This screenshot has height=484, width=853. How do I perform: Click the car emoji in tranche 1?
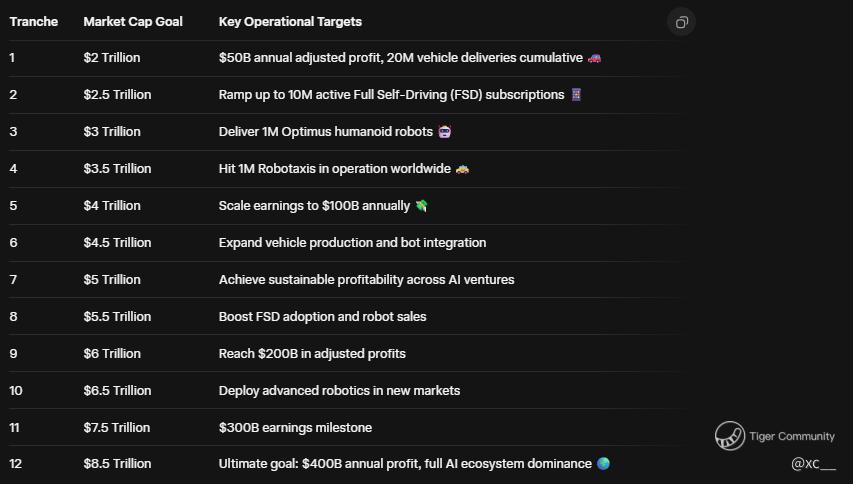point(594,58)
